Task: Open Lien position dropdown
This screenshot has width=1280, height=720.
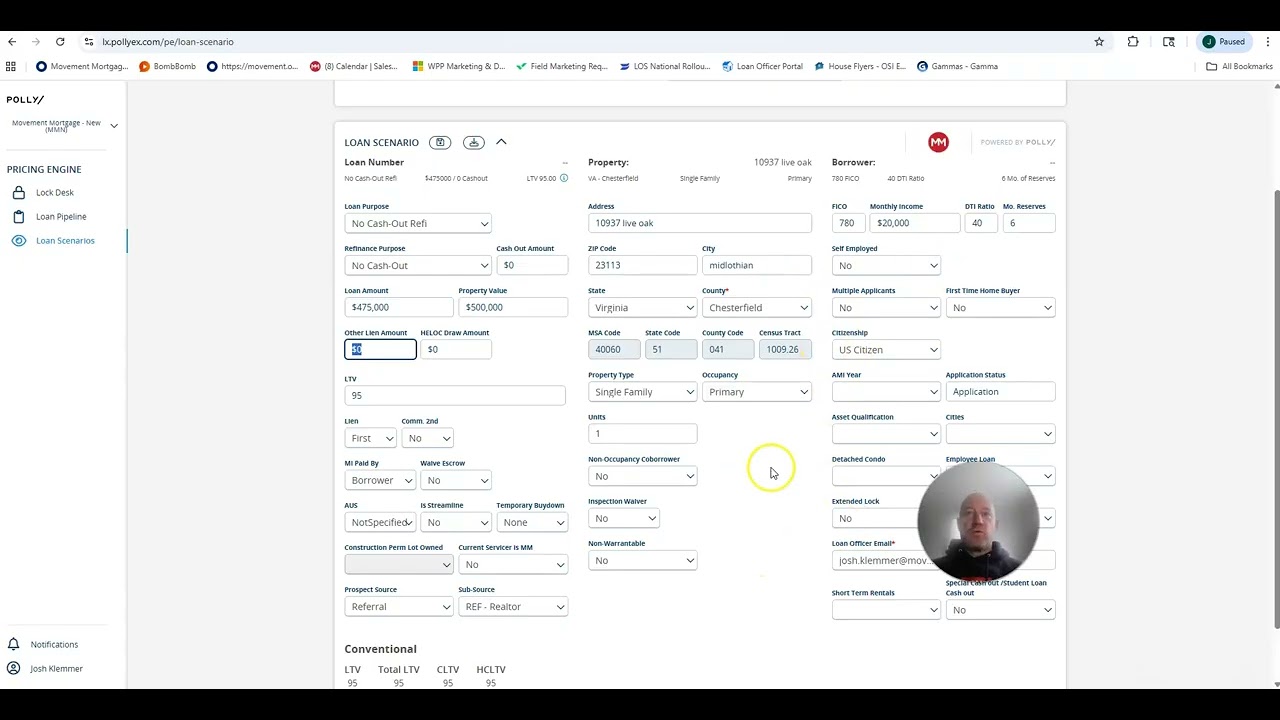Action: [x=371, y=438]
